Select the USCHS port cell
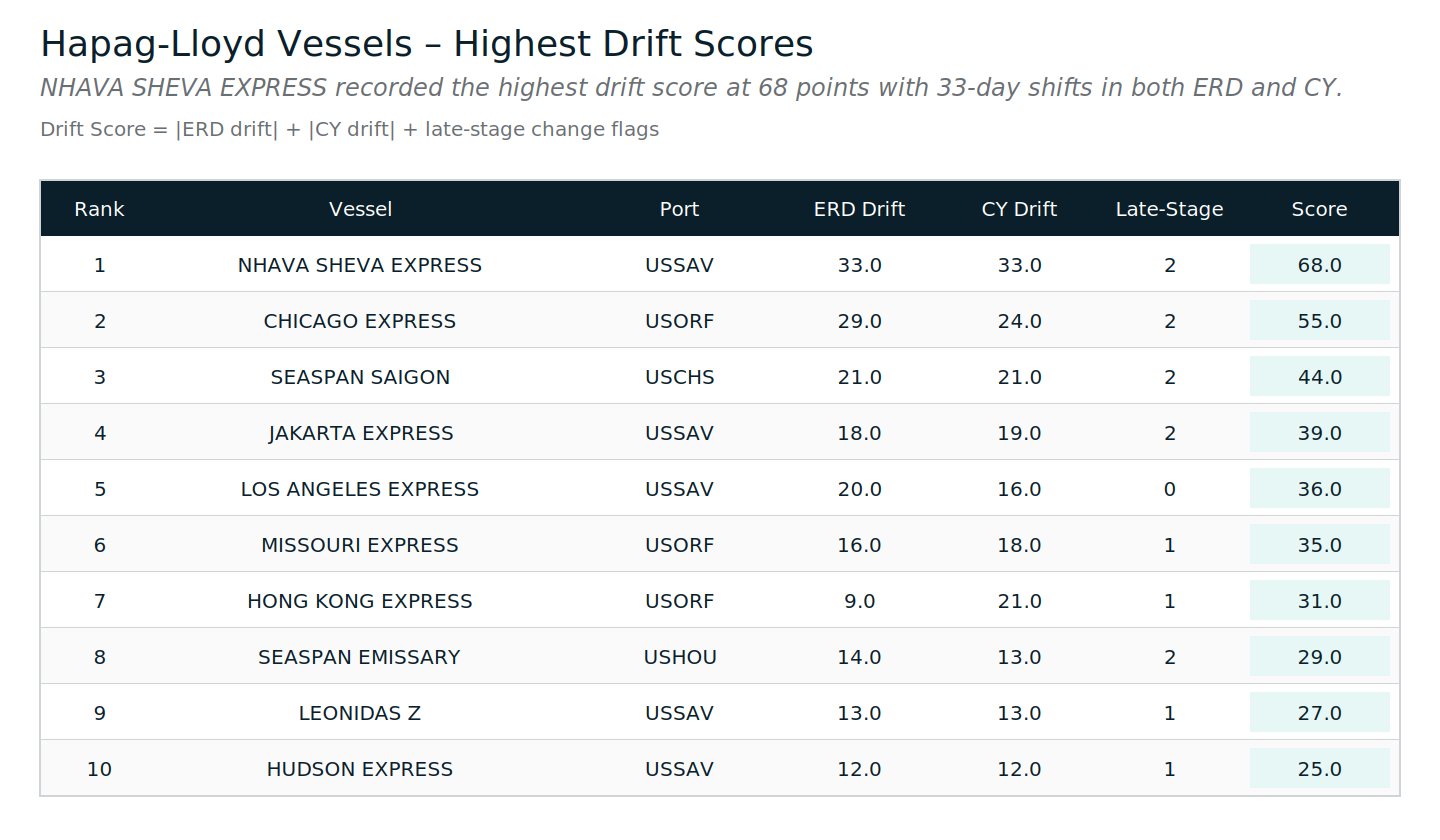 pyautogui.click(x=679, y=377)
